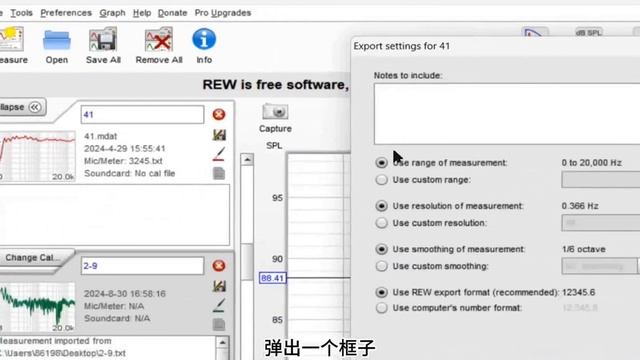This screenshot has height=360, width=640.
Task: Select Use custom smoothing
Action: [382, 266]
